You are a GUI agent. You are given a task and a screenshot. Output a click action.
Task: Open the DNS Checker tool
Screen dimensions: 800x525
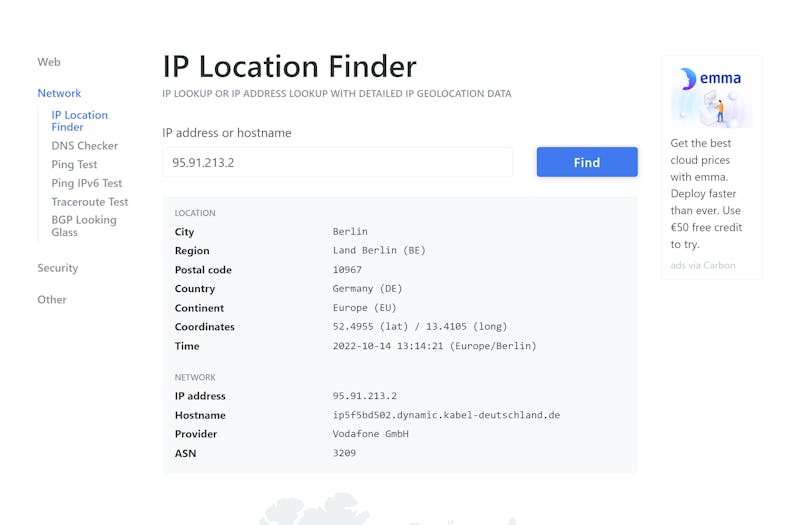pos(85,146)
